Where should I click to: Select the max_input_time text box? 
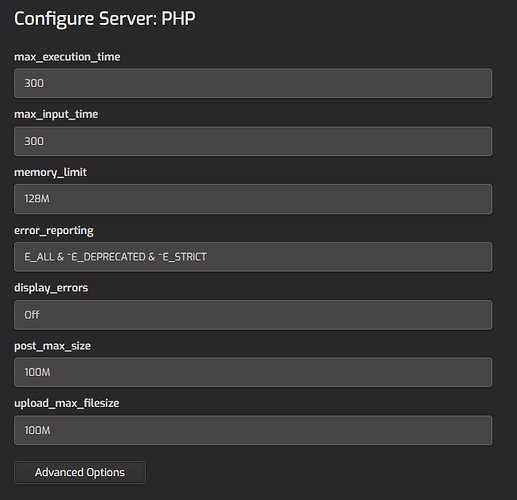(x=253, y=141)
